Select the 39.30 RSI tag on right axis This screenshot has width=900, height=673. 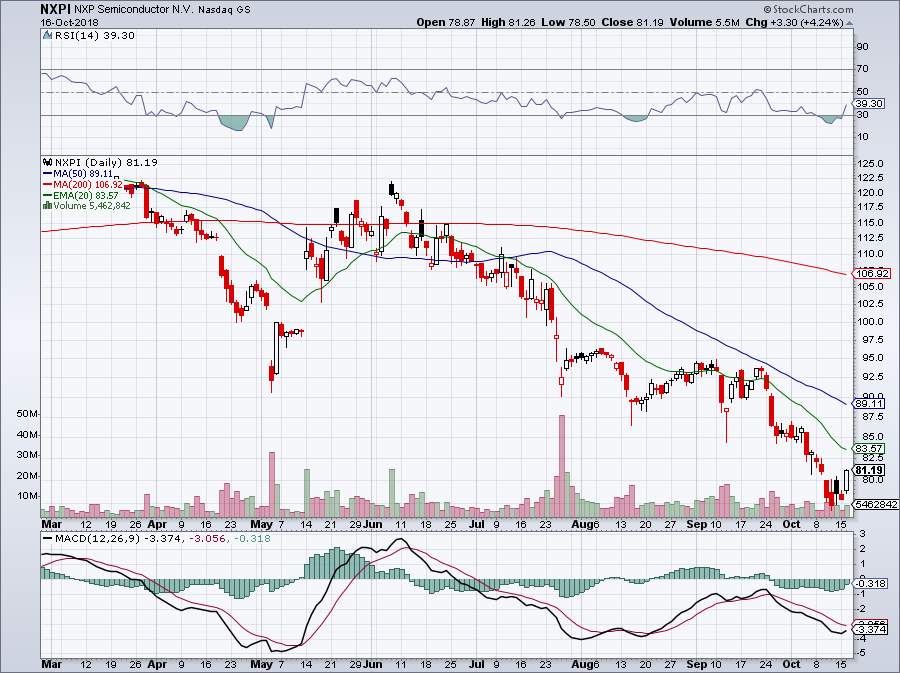868,104
